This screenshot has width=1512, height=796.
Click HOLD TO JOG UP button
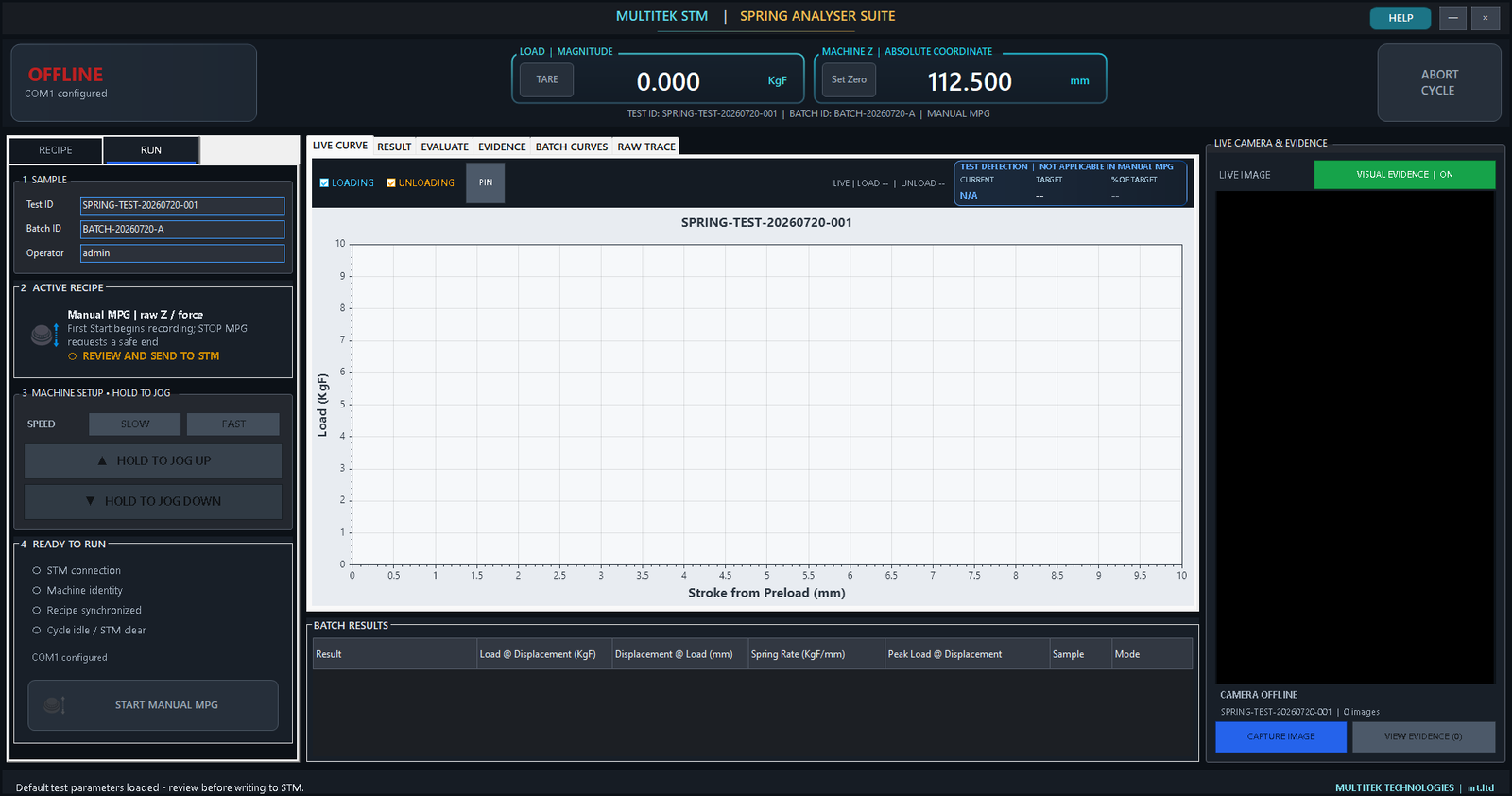click(x=153, y=461)
